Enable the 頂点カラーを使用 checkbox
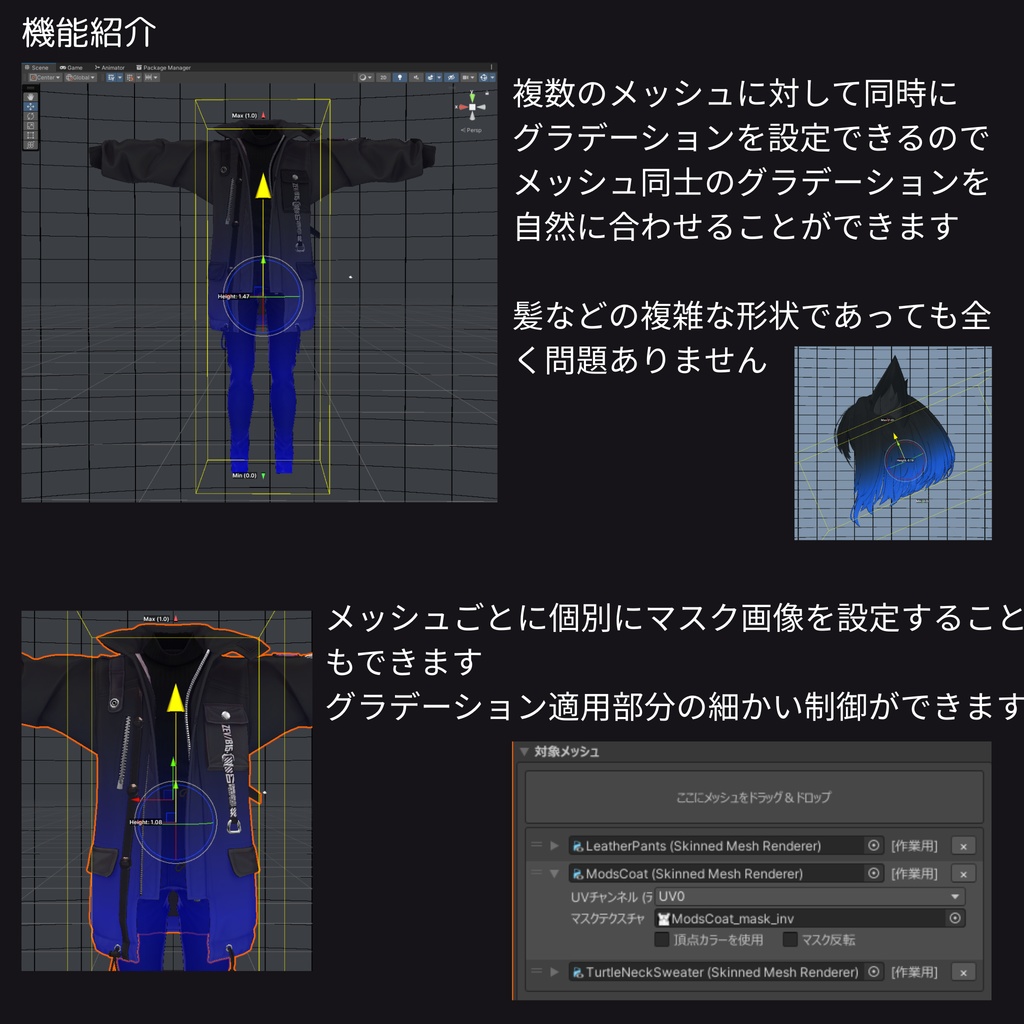The width and height of the screenshot is (1024, 1024). coord(661,941)
